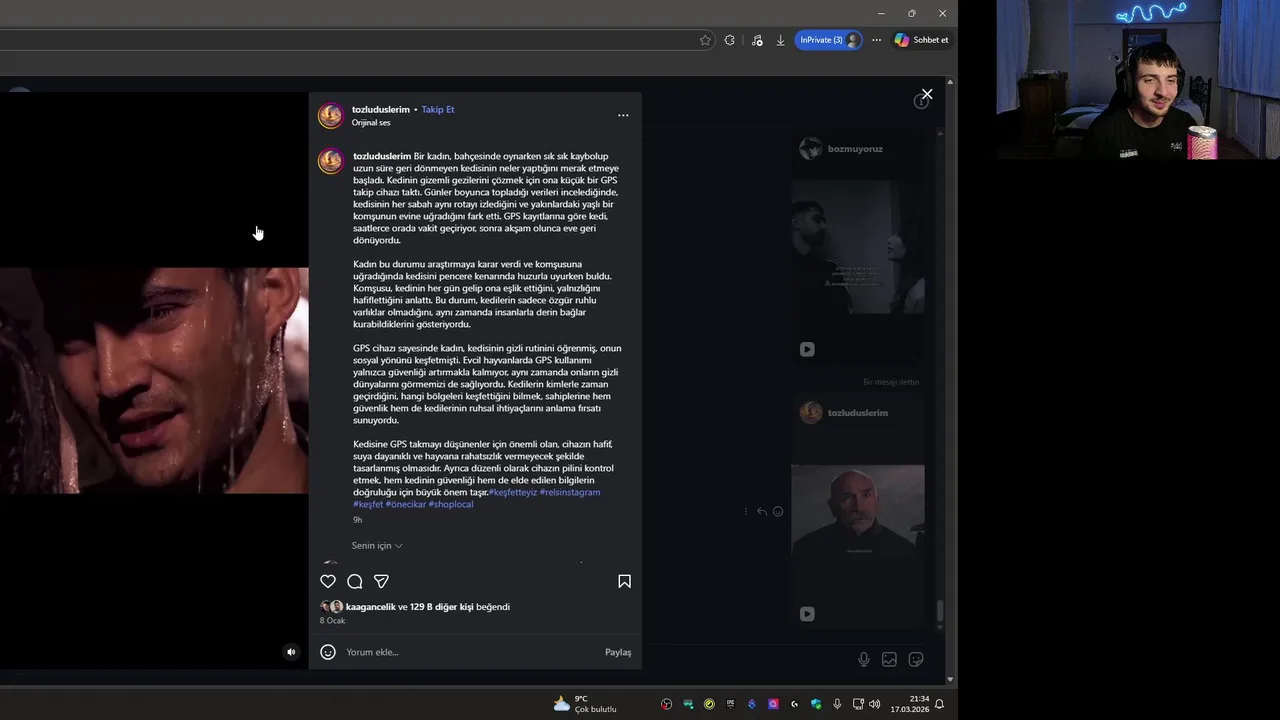Click the chat scrollbar handle
Screen dimensions: 1280x720
click(939, 611)
